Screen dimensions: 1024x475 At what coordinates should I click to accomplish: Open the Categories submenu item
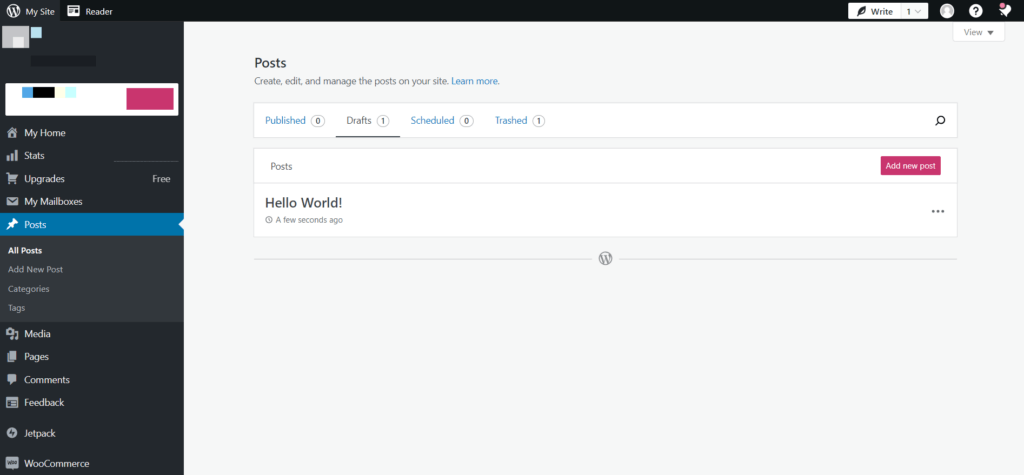point(29,289)
